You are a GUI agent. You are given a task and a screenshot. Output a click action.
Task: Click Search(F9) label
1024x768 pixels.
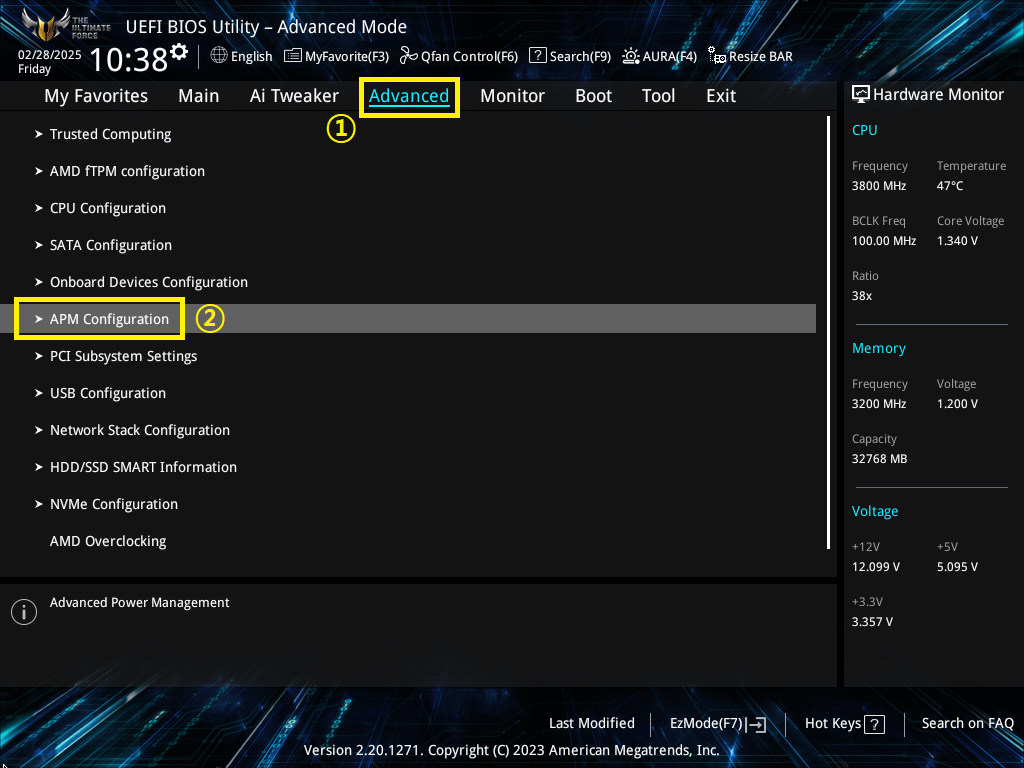pyautogui.click(x=580, y=56)
